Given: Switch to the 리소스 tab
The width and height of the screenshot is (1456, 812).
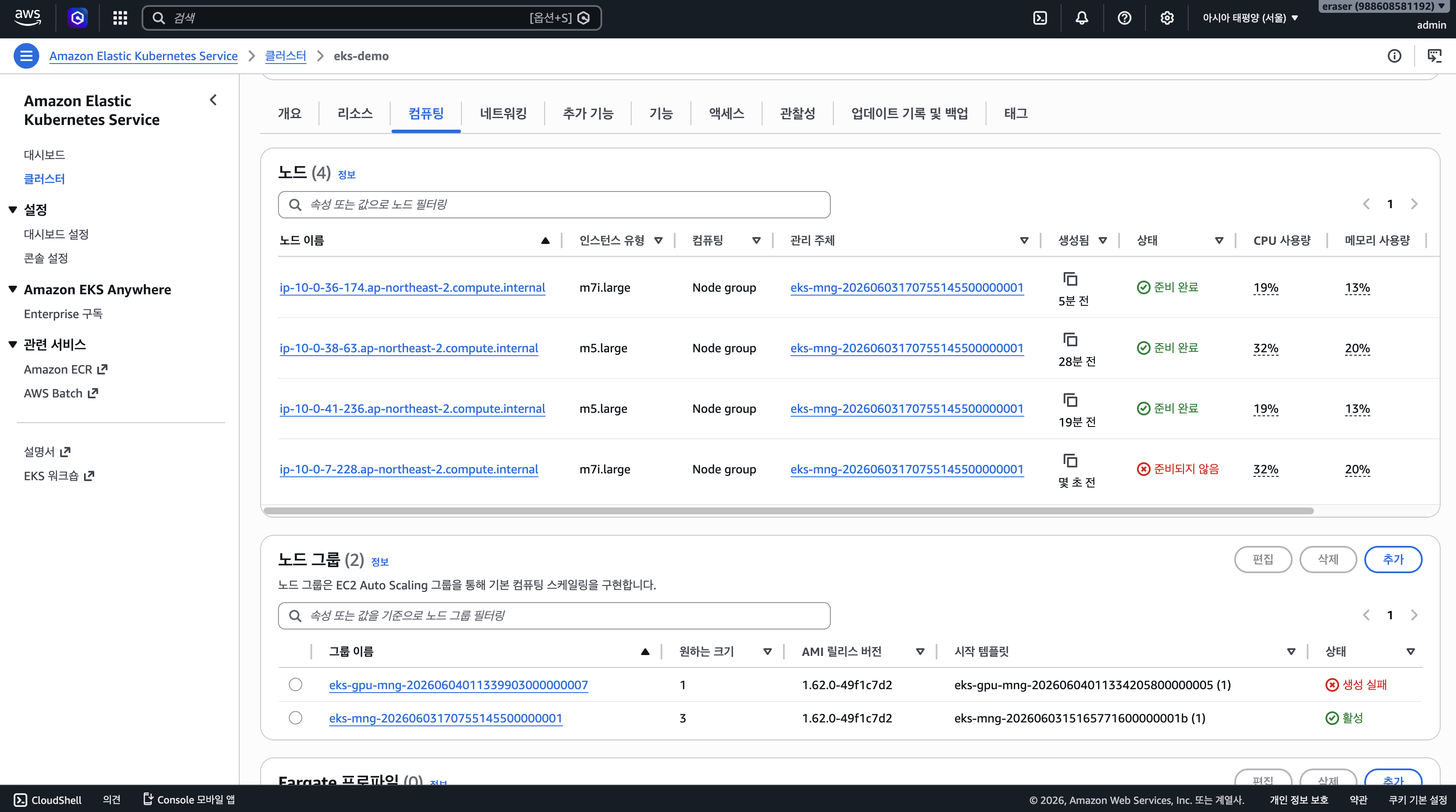Looking at the screenshot, I should click(x=355, y=113).
